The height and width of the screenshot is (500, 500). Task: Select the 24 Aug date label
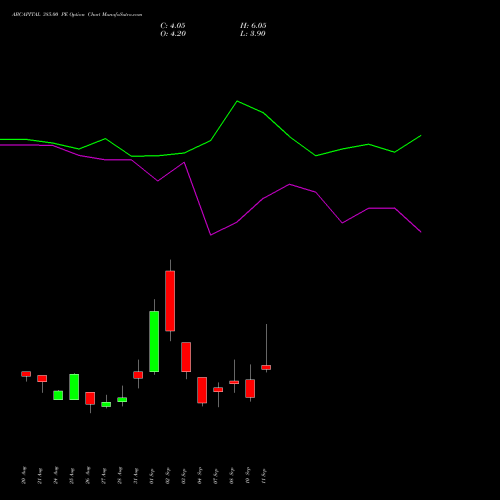[x=56, y=475]
